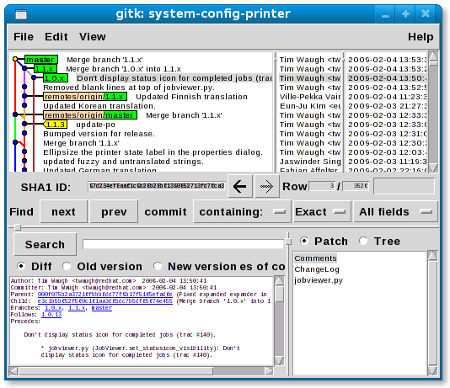Open the Edit menu
Image resolution: width=450 pixels, height=388 pixels.
coord(56,37)
